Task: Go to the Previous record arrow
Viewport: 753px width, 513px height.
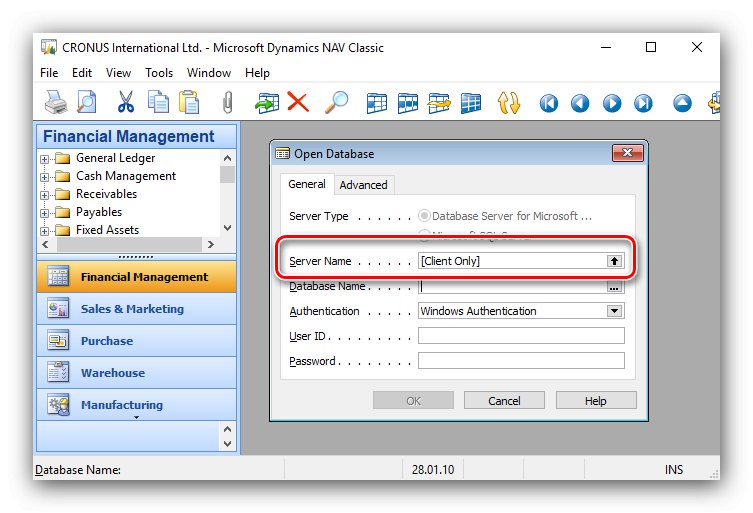Action: click(x=580, y=103)
